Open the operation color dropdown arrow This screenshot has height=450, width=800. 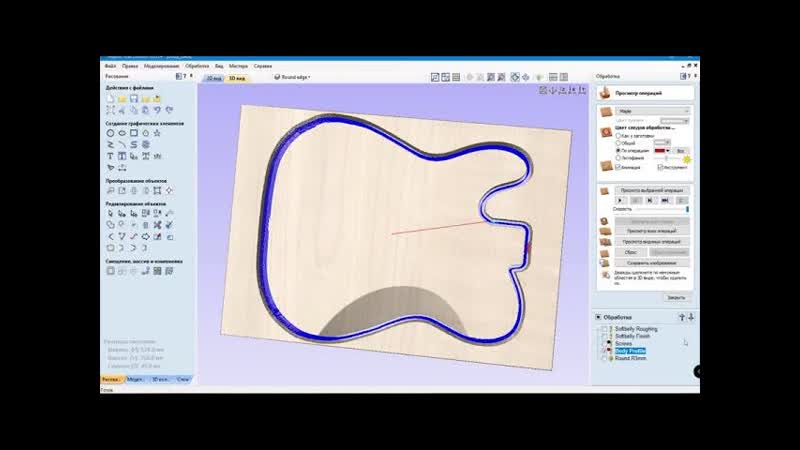coord(667,151)
